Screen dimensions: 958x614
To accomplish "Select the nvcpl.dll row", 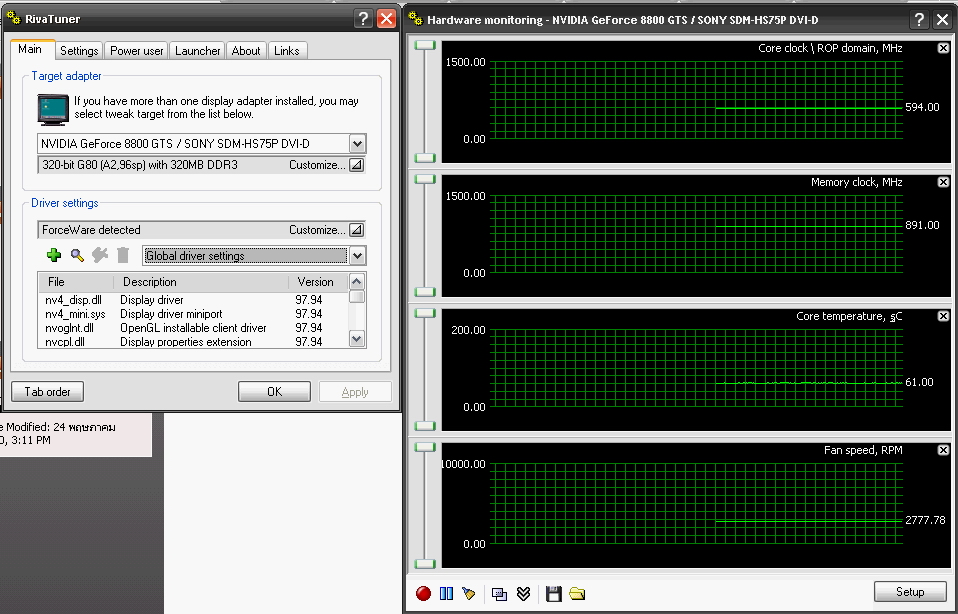I will [193, 342].
